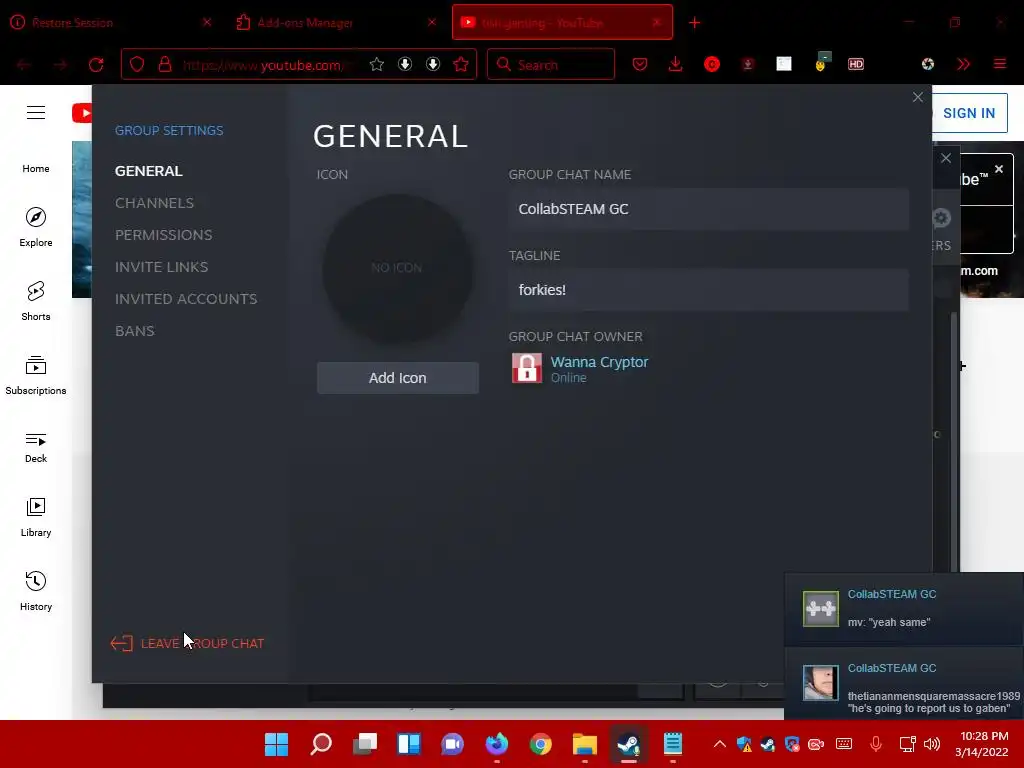Click the white star in address bar
This screenshot has width=1024, height=768.
click(x=376, y=64)
